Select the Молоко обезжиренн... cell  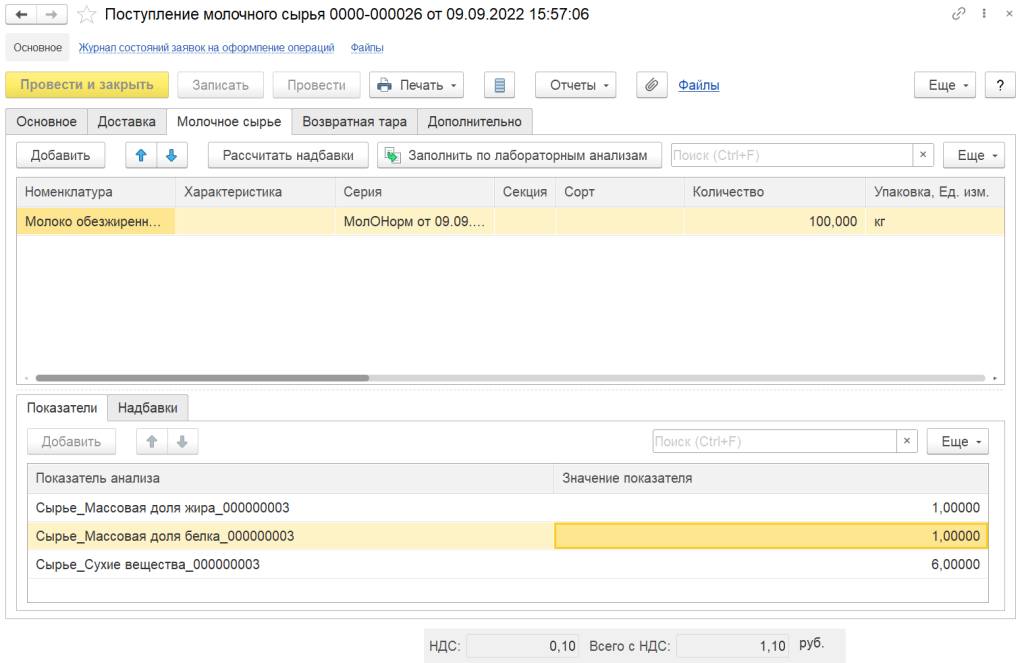point(96,221)
